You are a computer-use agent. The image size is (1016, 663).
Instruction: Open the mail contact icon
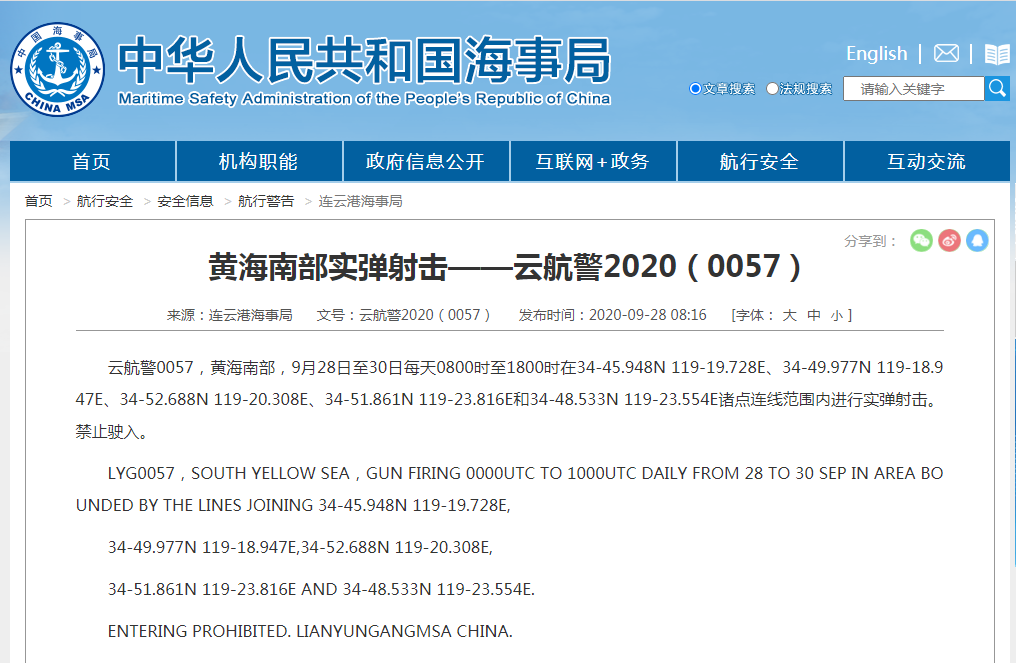point(945,53)
